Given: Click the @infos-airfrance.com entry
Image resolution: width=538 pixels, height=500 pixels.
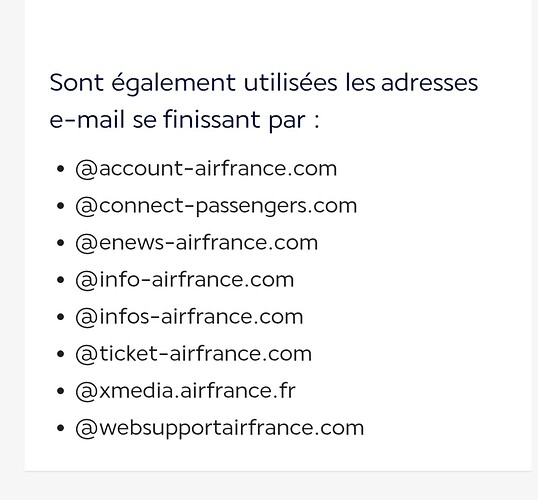Looking at the screenshot, I should click(x=189, y=317).
